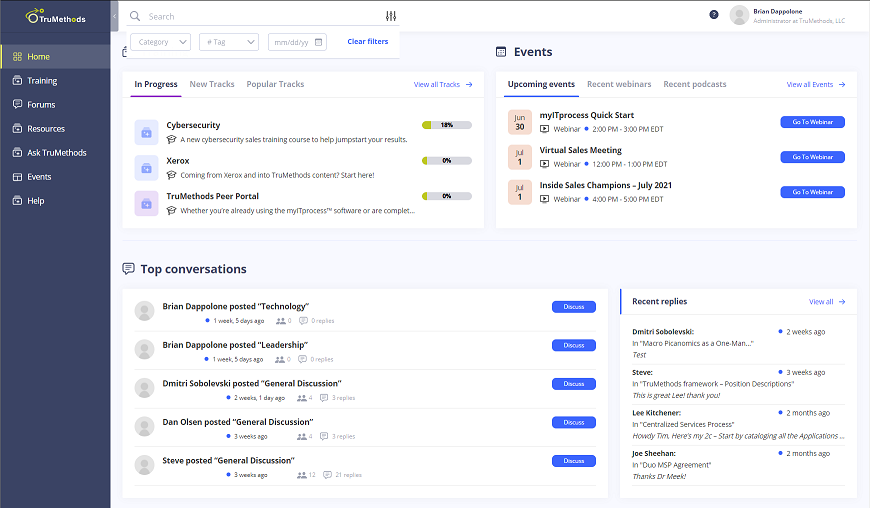Click View all recent replies link
This screenshot has width=870, height=508.
tap(827, 302)
